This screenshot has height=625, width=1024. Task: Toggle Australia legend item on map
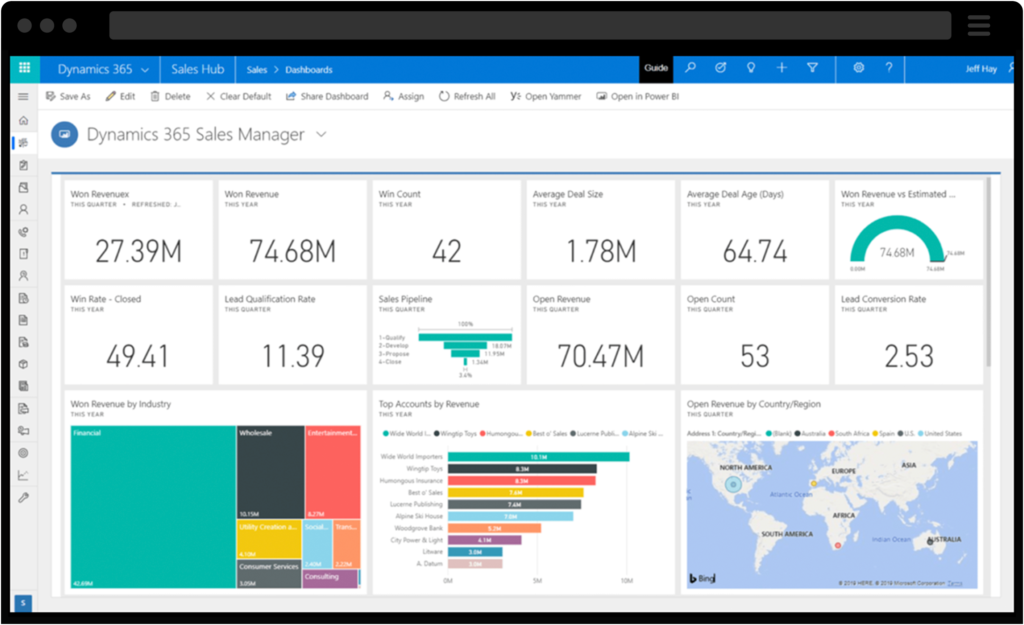[810, 434]
